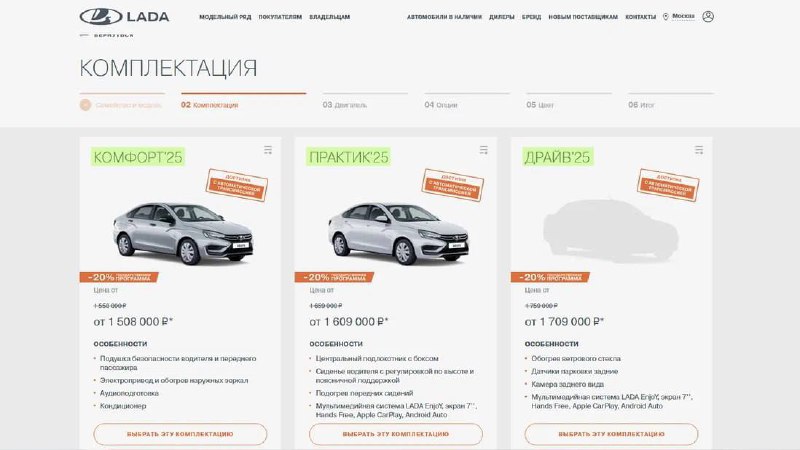Viewport: 800px width, 450px height.
Task: Go to the 03 Двигатель step
Action: coord(344,105)
